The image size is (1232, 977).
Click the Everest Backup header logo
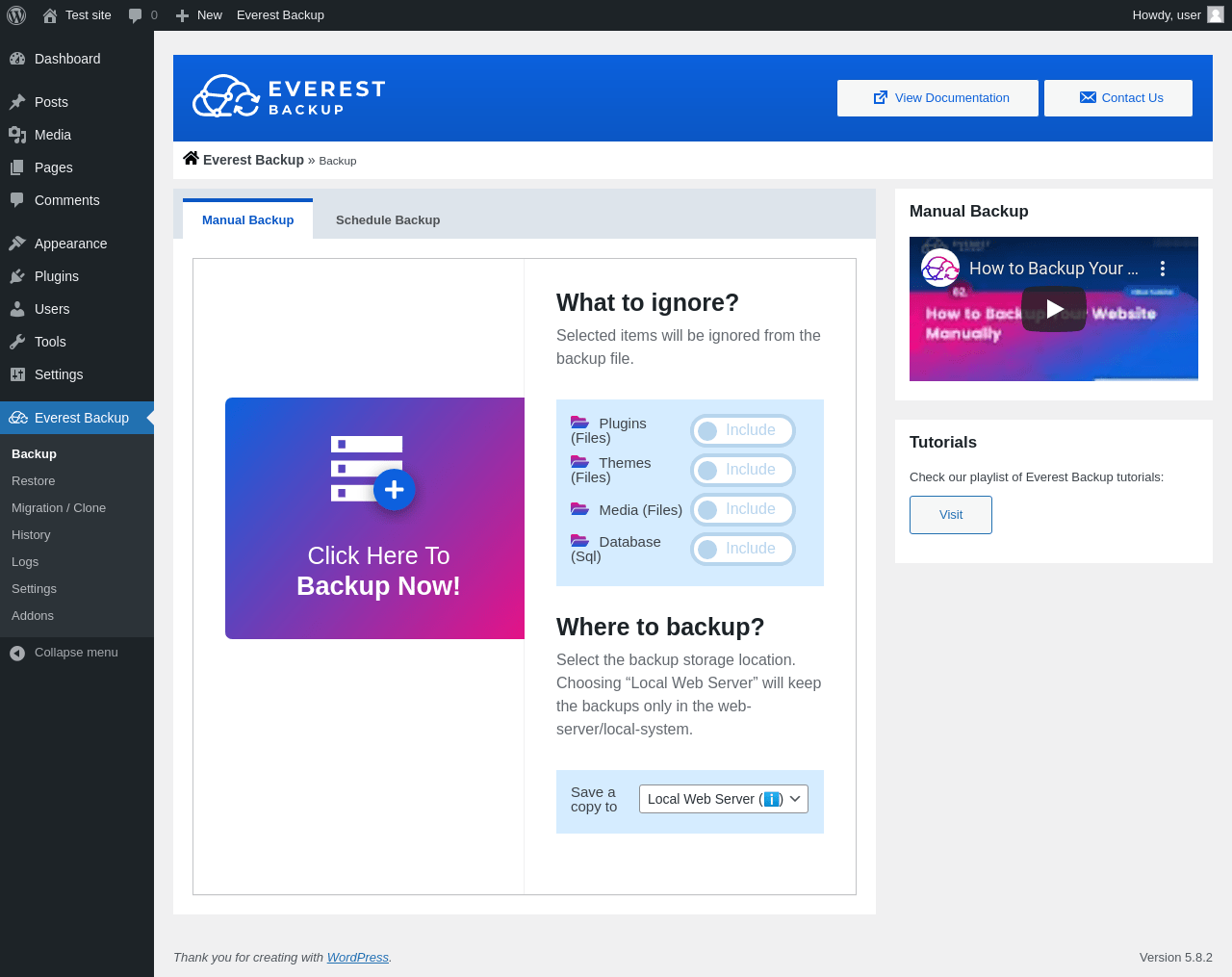(289, 96)
